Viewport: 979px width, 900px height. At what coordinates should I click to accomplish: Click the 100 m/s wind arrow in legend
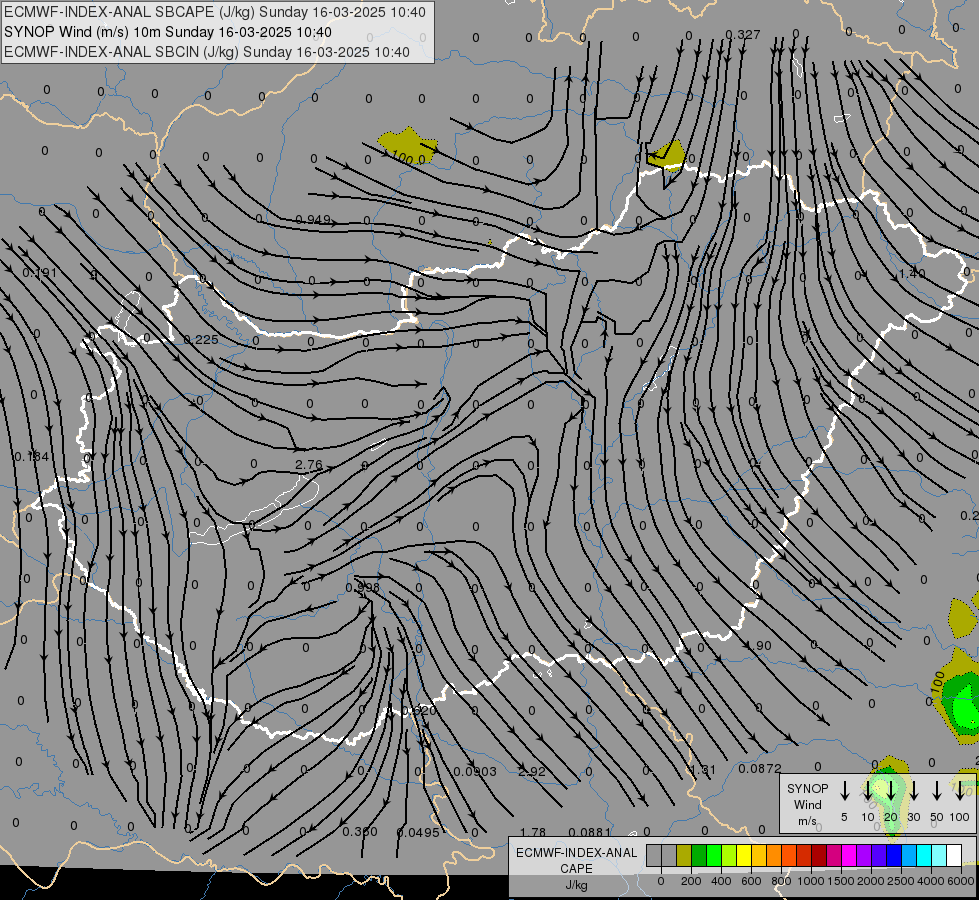point(960,791)
